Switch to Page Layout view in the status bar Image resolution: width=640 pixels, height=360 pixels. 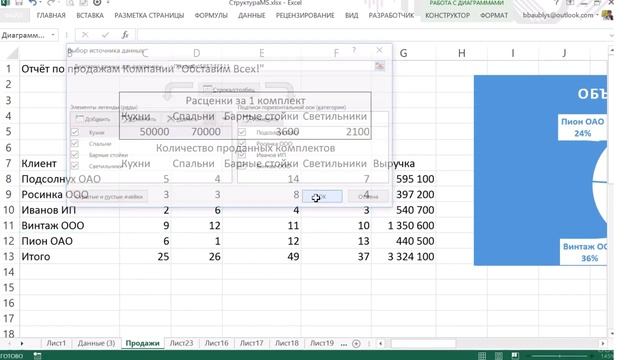coord(499,356)
